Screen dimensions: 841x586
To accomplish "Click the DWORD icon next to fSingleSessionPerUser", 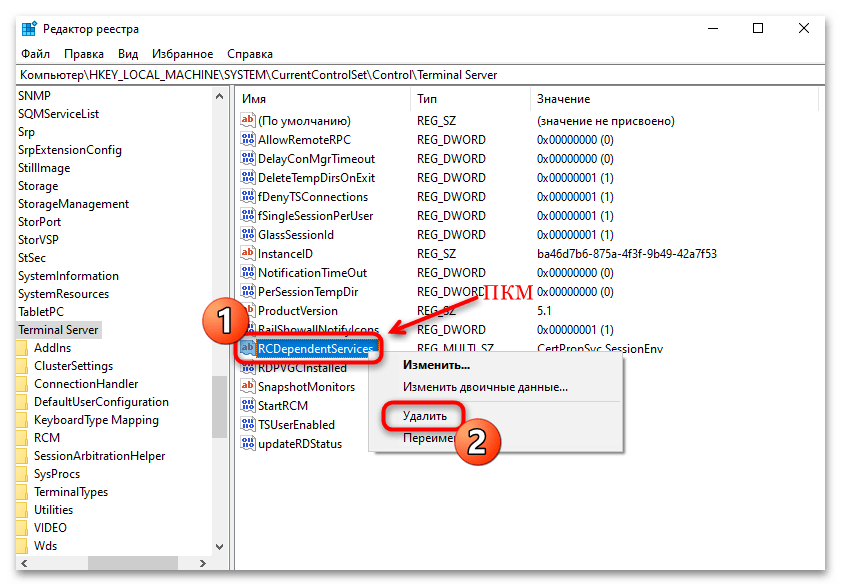I will click(x=247, y=216).
